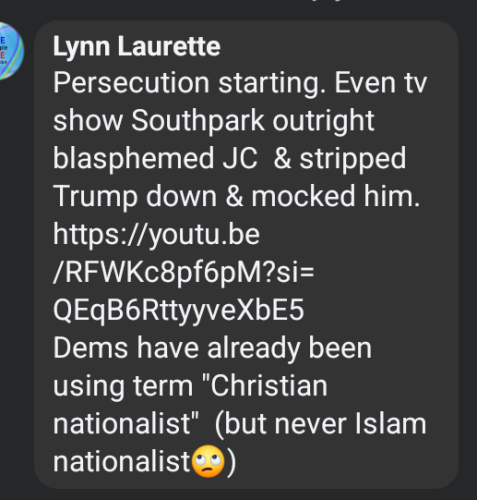
Task: Click the phrase 'blasphemed JC'
Action: (x=155, y=158)
